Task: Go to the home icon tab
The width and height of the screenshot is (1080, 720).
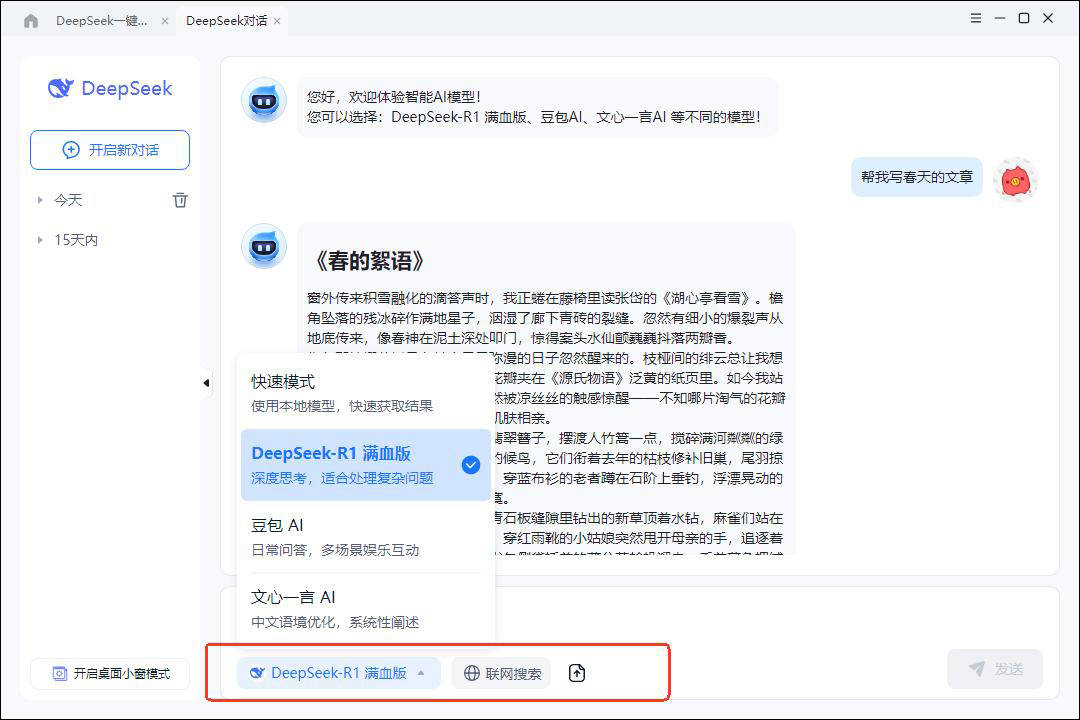Action: coord(31,21)
